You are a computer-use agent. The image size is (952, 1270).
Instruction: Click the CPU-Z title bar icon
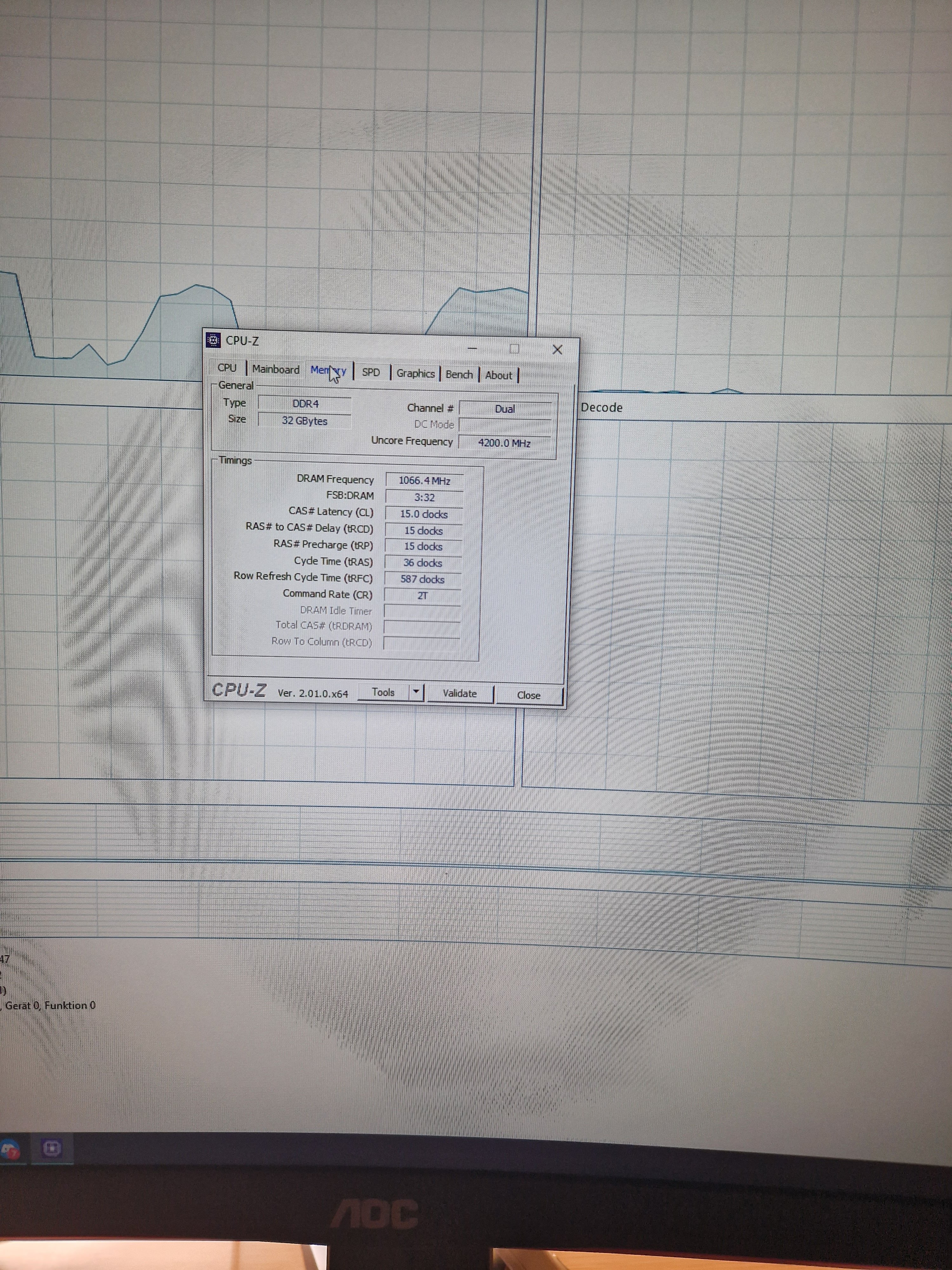214,340
